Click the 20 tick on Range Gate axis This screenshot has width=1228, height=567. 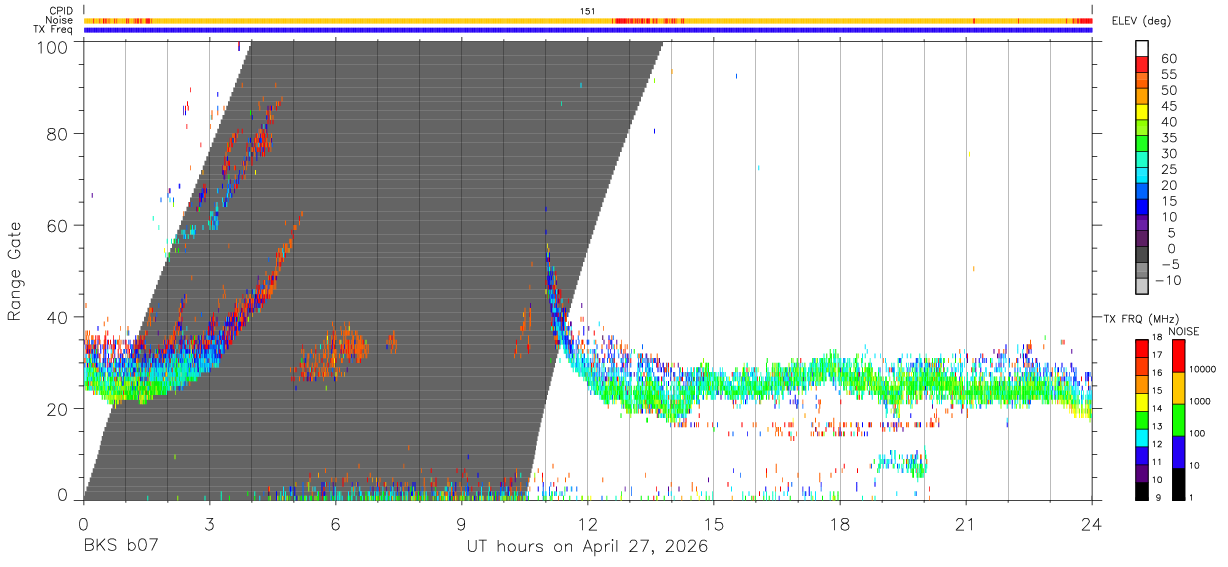(57, 409)
